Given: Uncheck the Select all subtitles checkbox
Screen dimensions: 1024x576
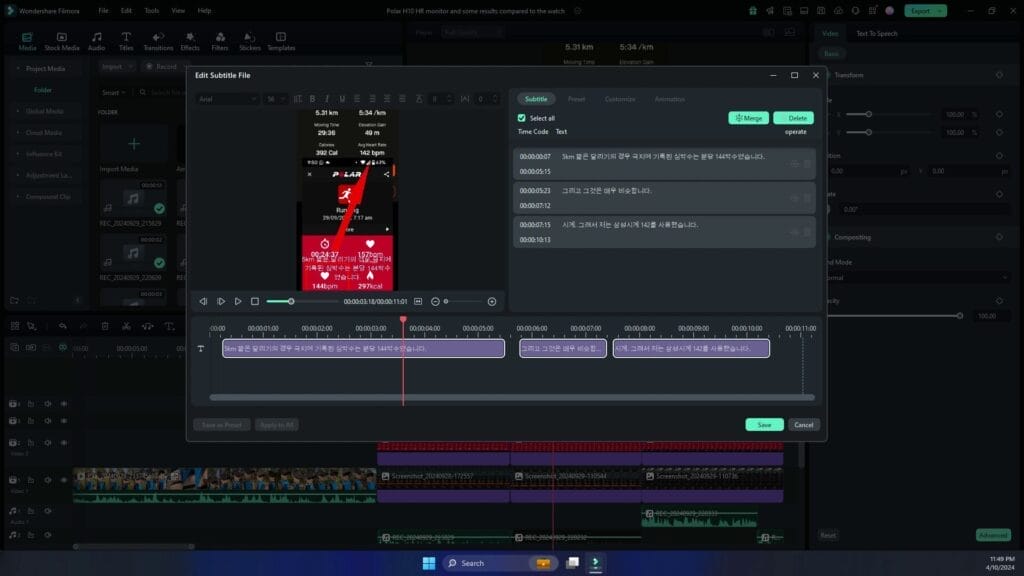Looking at the screenshot, I should tap(522, 117).
